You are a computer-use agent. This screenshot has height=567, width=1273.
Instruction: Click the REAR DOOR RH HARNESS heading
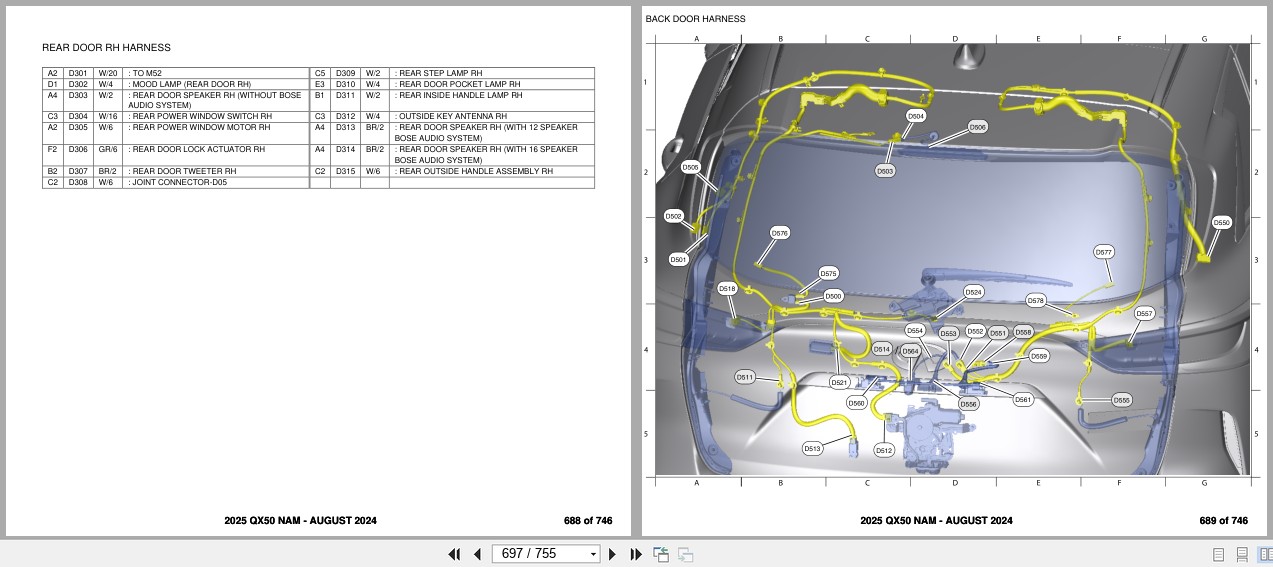tap(106, 47)
